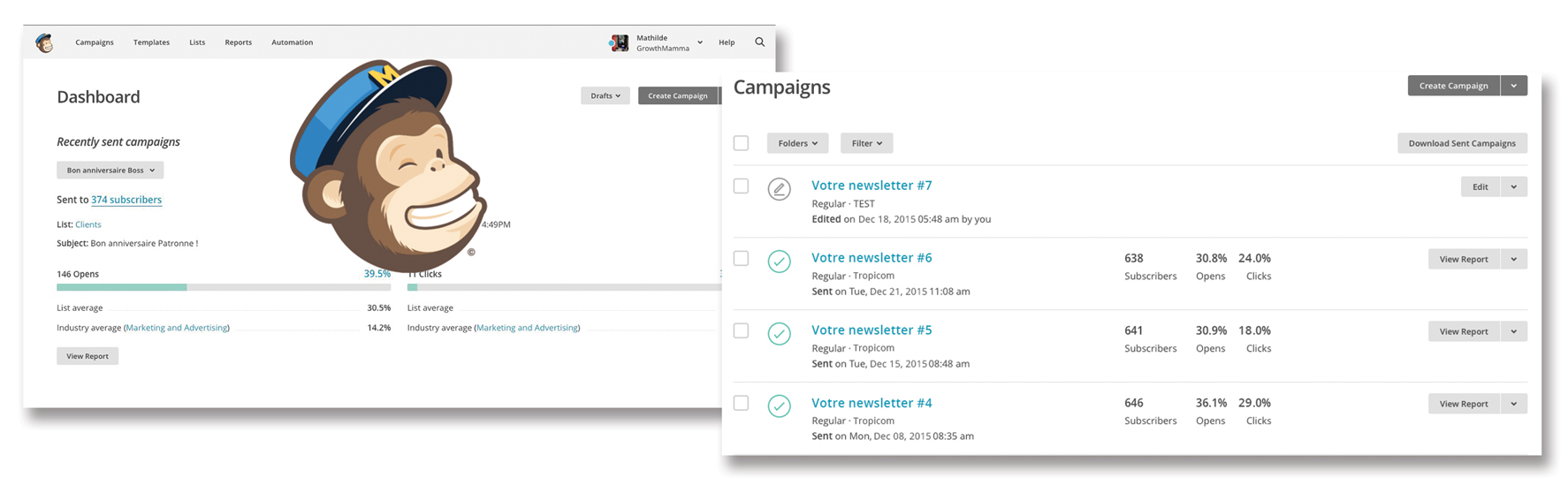Click View Report button on Dashboard
Screen dimensions: 1568x478
[88, 356]
